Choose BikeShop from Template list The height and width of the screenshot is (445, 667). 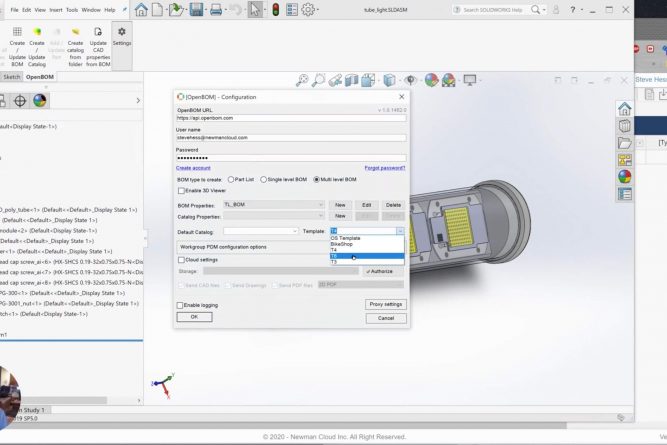(341, 244)
